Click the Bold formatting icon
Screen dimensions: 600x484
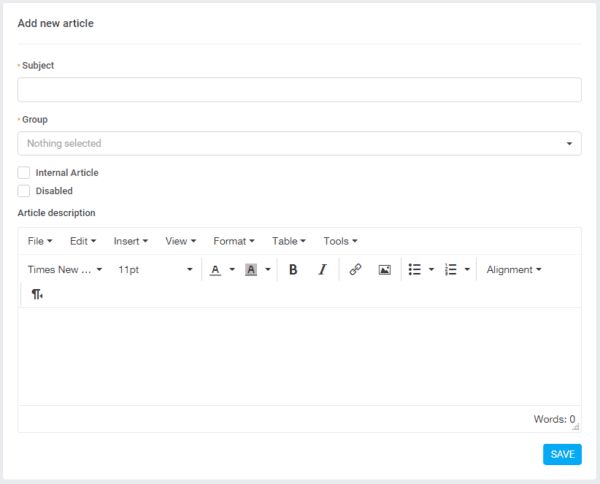point(293,270)
